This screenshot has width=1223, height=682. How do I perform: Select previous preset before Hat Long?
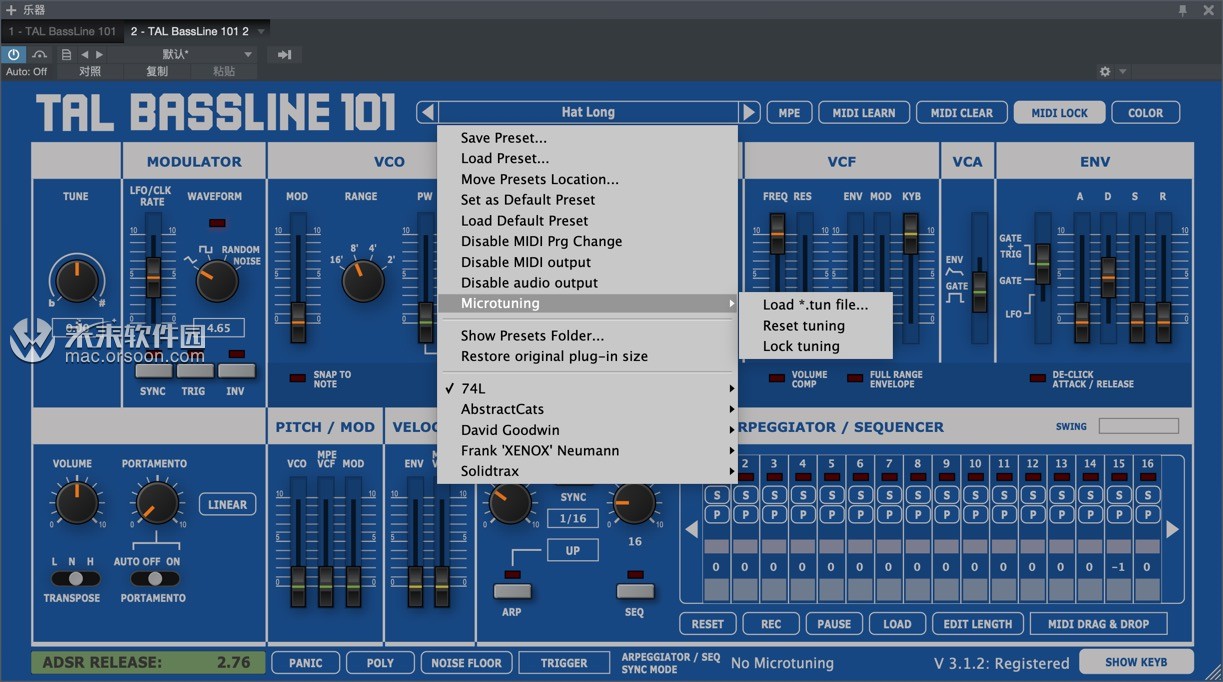click(x=427, y=112)
